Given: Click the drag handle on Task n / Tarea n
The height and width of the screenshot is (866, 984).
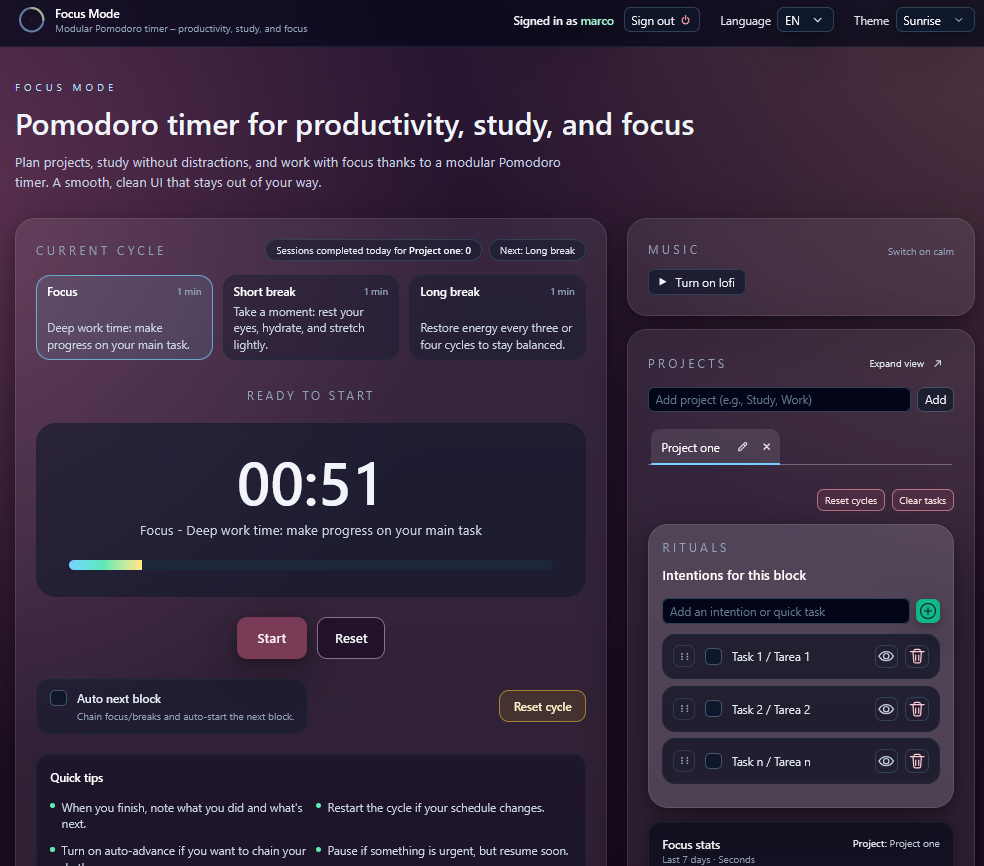Looking at the screenshot, I should 683,761.
